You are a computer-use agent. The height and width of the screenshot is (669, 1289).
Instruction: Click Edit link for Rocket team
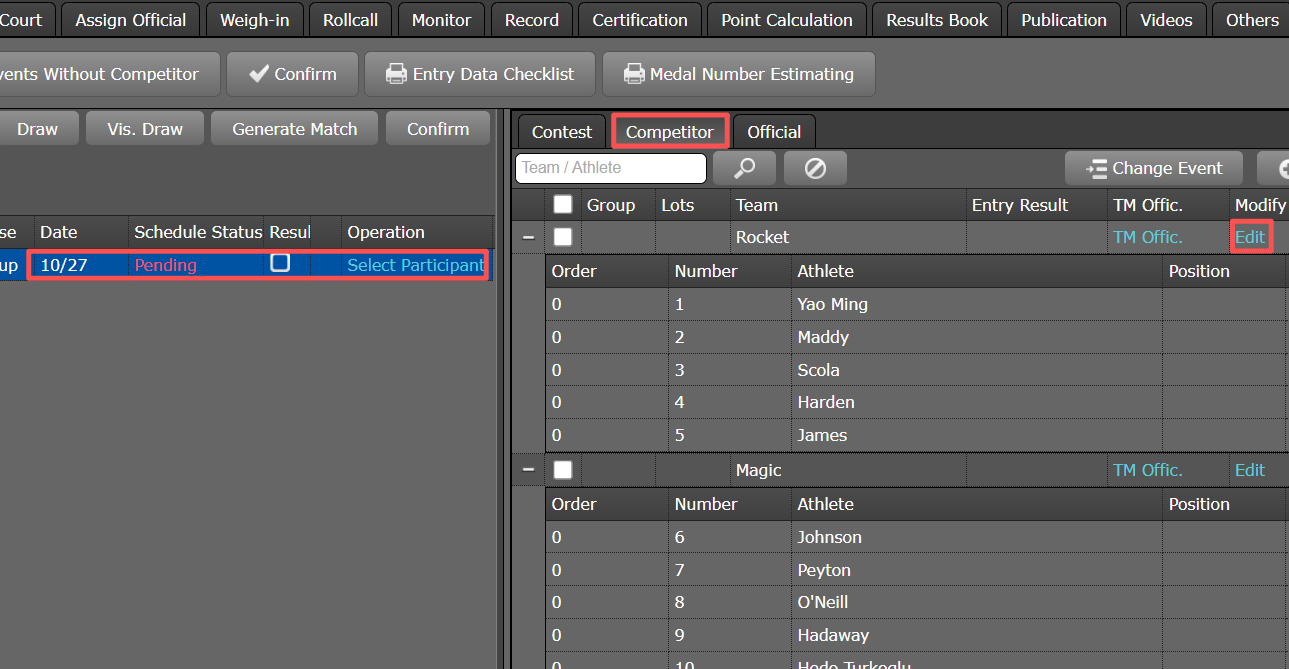pyautogui.click(x=1250, y=237)
